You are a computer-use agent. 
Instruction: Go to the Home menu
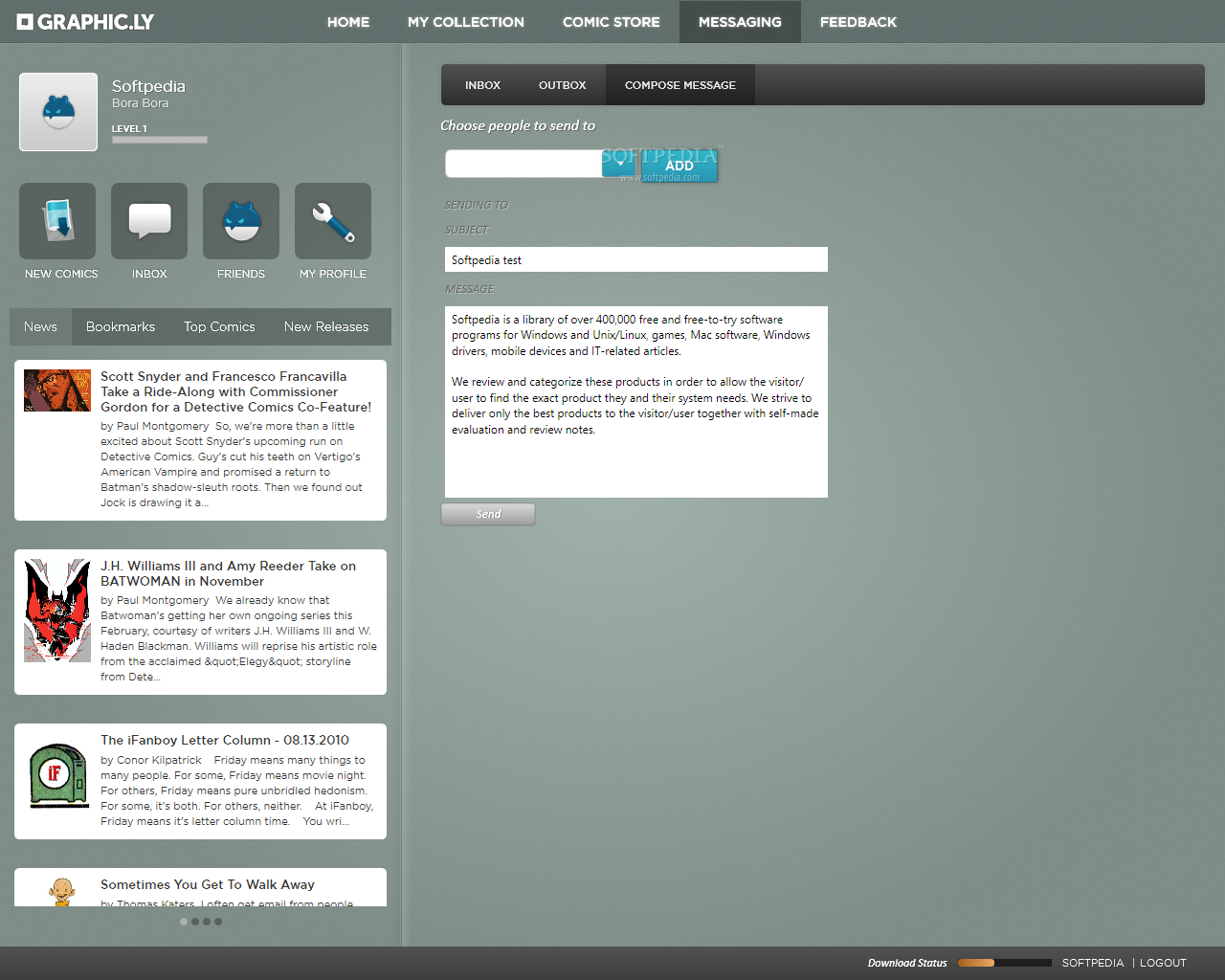coord(348,21)
